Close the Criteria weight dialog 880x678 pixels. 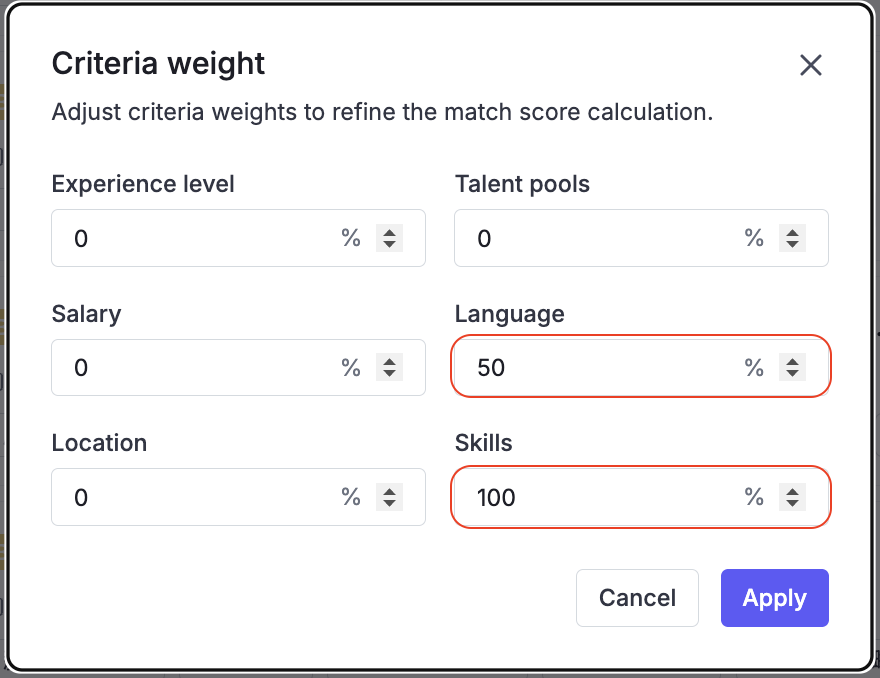click(x=810, y=66)
